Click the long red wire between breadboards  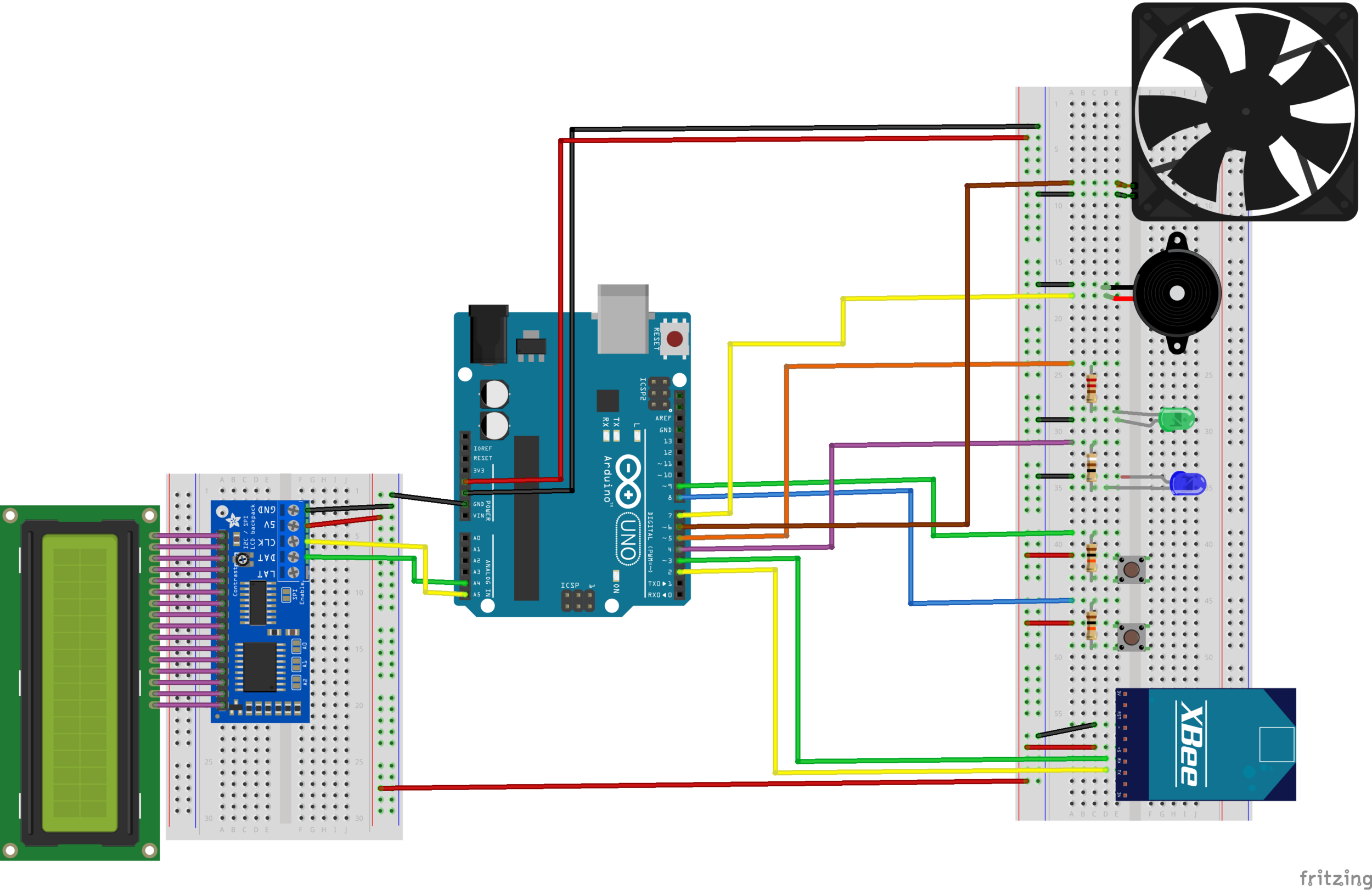coord(692,785)
